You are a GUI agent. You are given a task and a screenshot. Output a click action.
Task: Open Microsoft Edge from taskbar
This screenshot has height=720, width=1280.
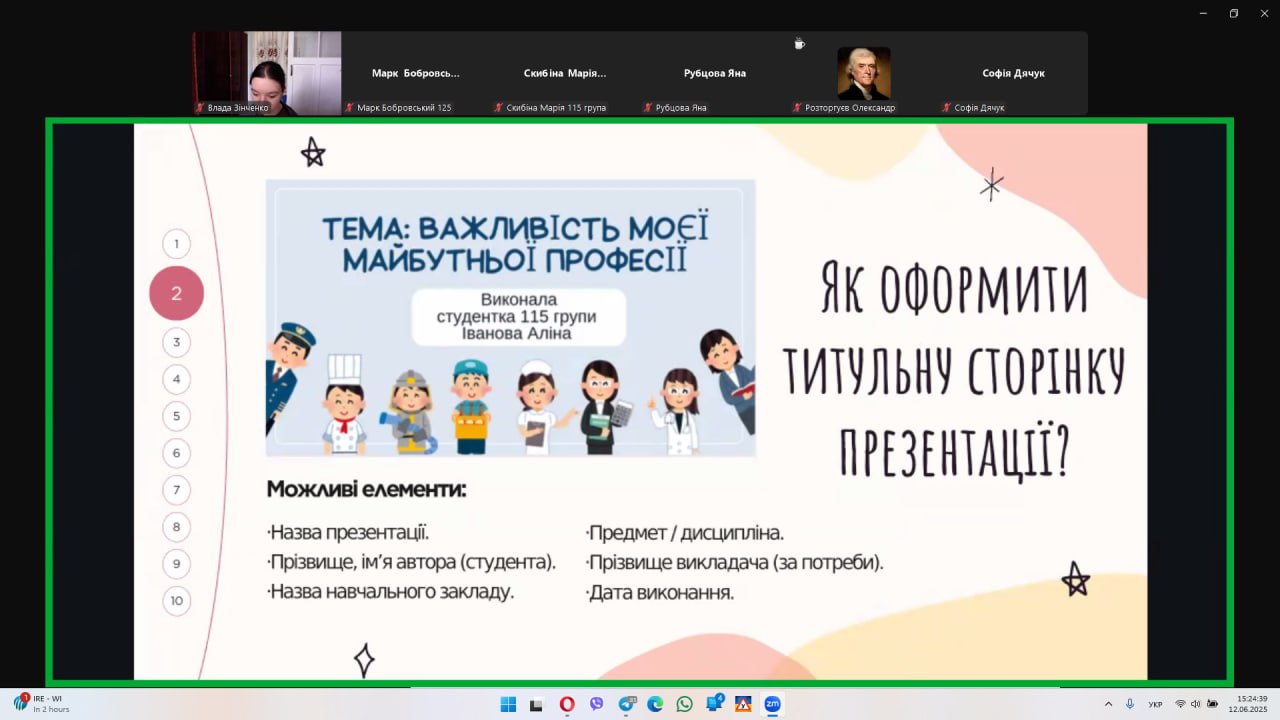[655, 704]
